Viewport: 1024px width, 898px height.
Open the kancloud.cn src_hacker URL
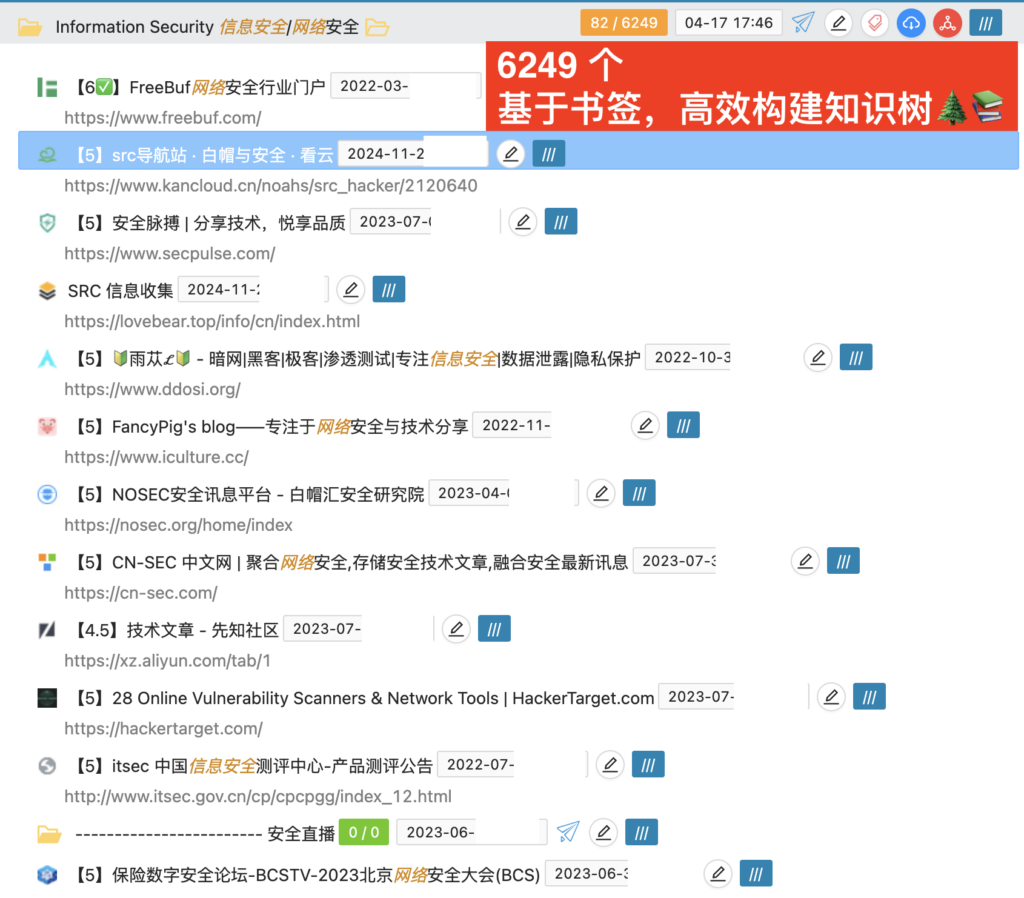[270, 186]
